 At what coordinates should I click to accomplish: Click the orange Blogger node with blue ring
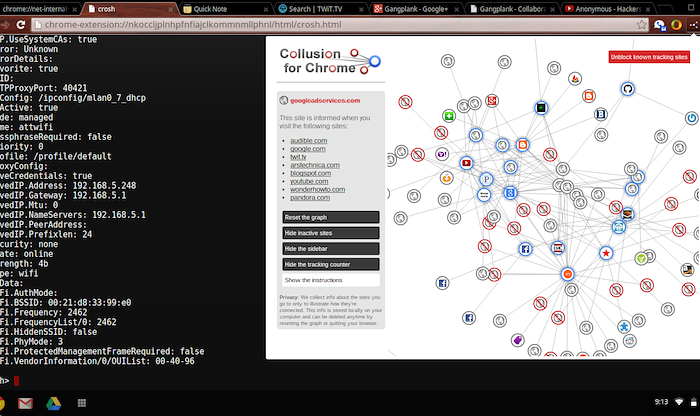[522, 145]
